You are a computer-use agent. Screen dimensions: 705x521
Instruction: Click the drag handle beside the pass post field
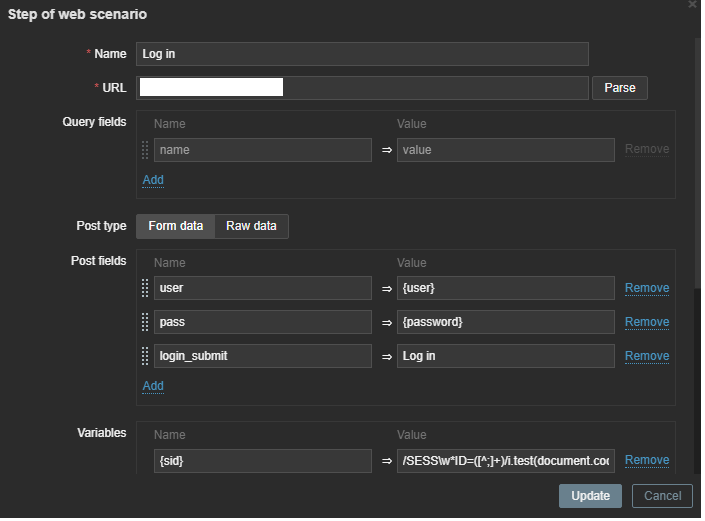[x=145, y=322]
